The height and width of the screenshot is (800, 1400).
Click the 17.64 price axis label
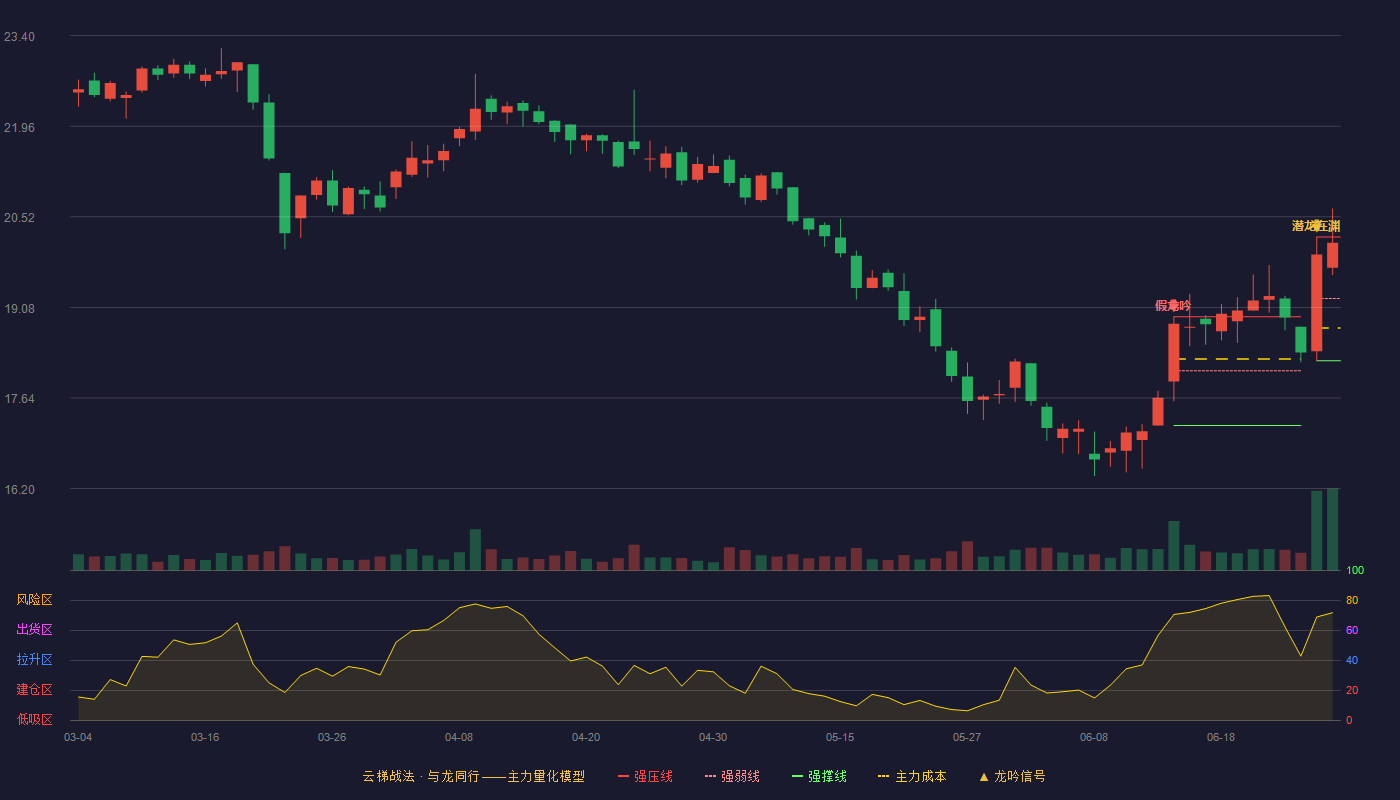click(19, 399)
